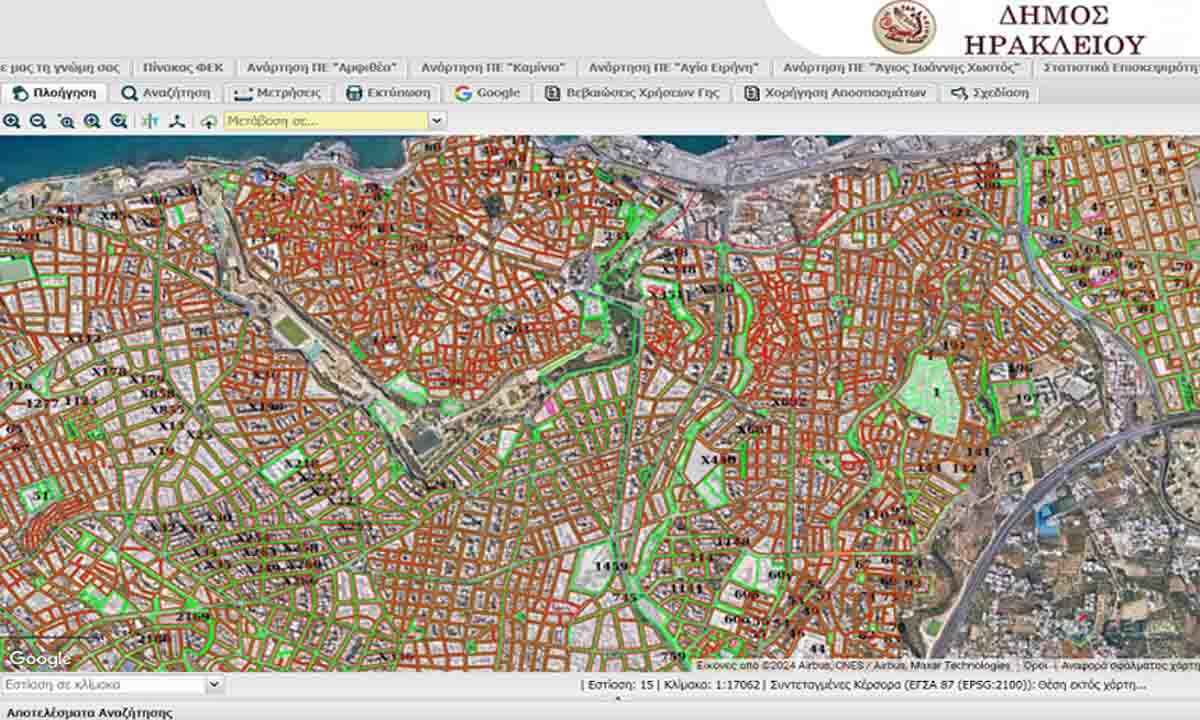Select the zoom to rectangle tool
The width and height of the screenshot is (1200, 720).
[66, 121]
